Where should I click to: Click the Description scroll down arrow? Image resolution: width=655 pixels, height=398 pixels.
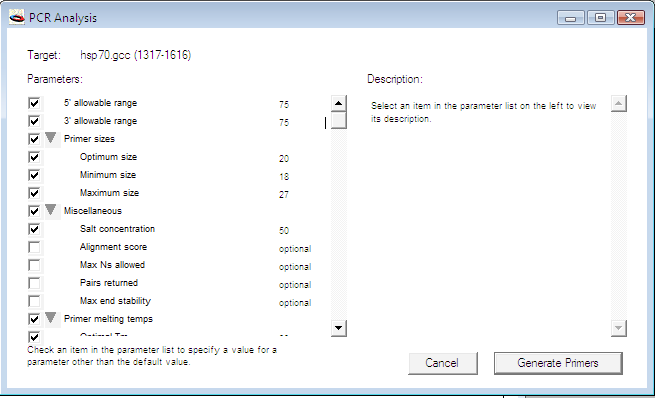tap(619, 328)
